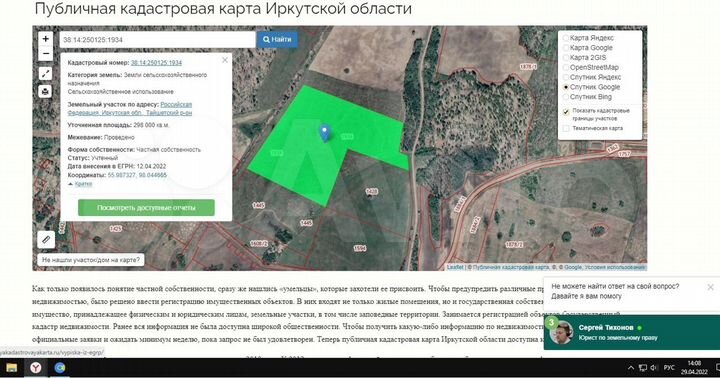Viewport: 720px width, 378px height.
Task: Click the Статус: Учтенный line
Action: 93,158
